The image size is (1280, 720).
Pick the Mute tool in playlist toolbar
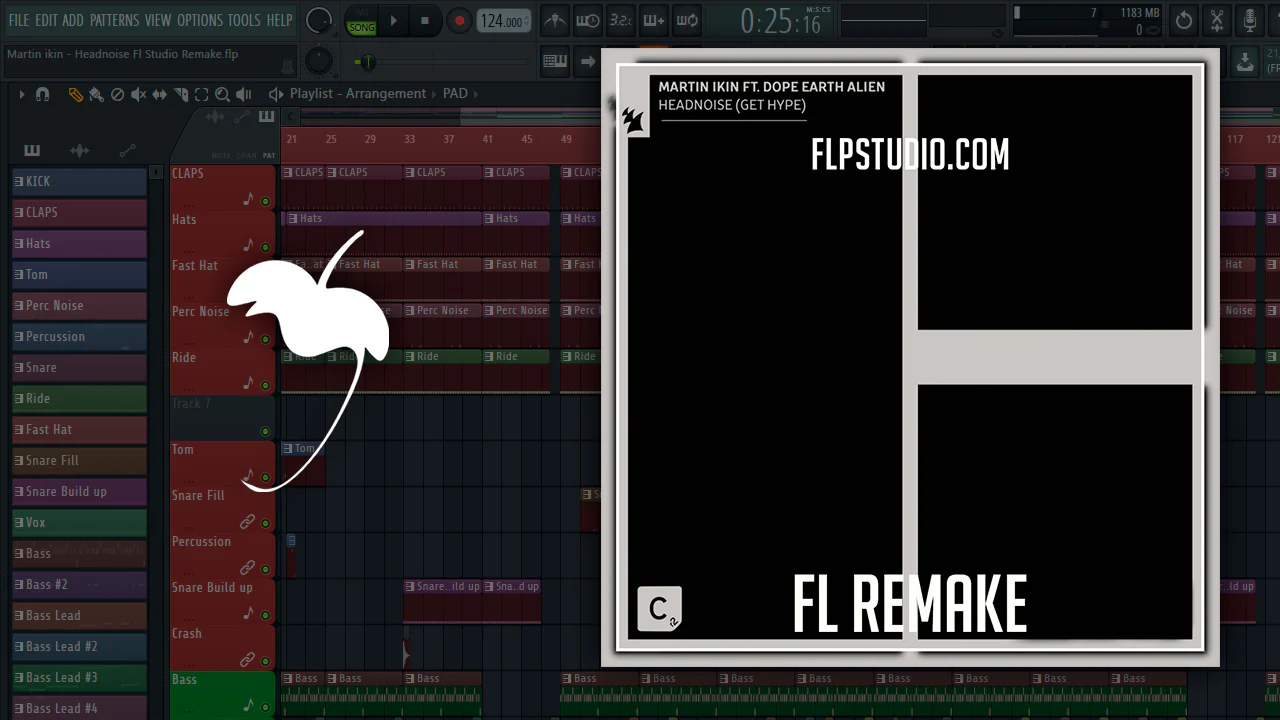click(138, 94)
